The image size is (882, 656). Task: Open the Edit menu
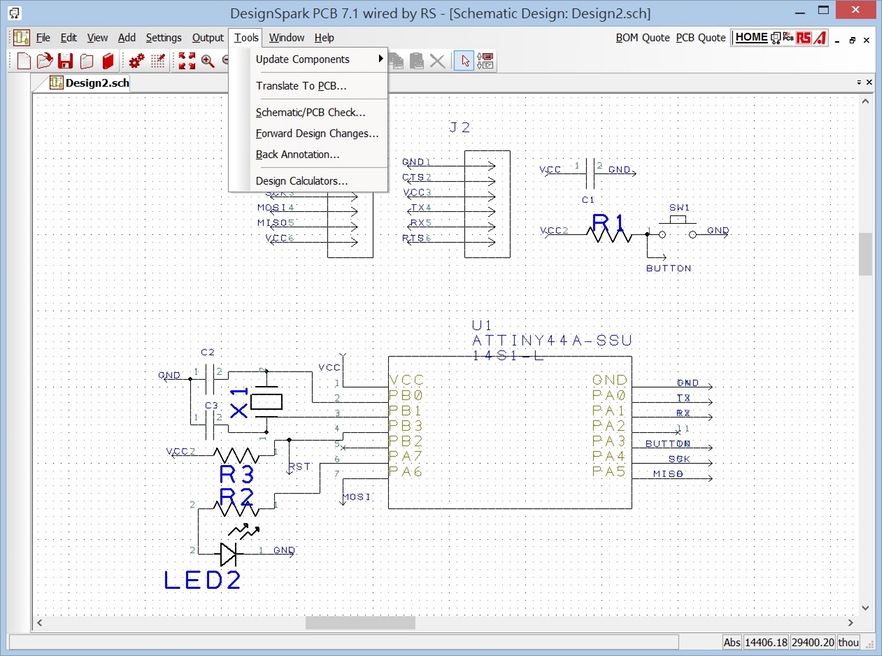(x=69, y=38)
